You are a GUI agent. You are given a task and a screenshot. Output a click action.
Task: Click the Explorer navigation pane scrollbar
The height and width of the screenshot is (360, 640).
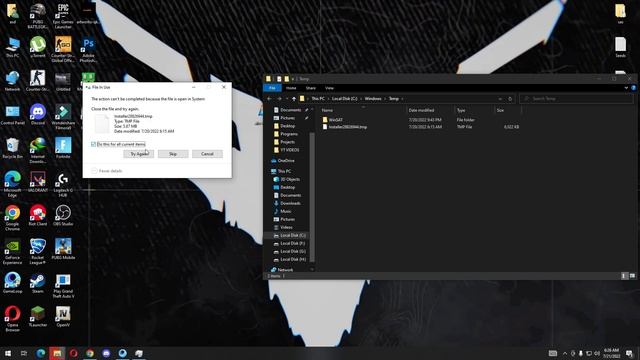(x=312, y=196)
